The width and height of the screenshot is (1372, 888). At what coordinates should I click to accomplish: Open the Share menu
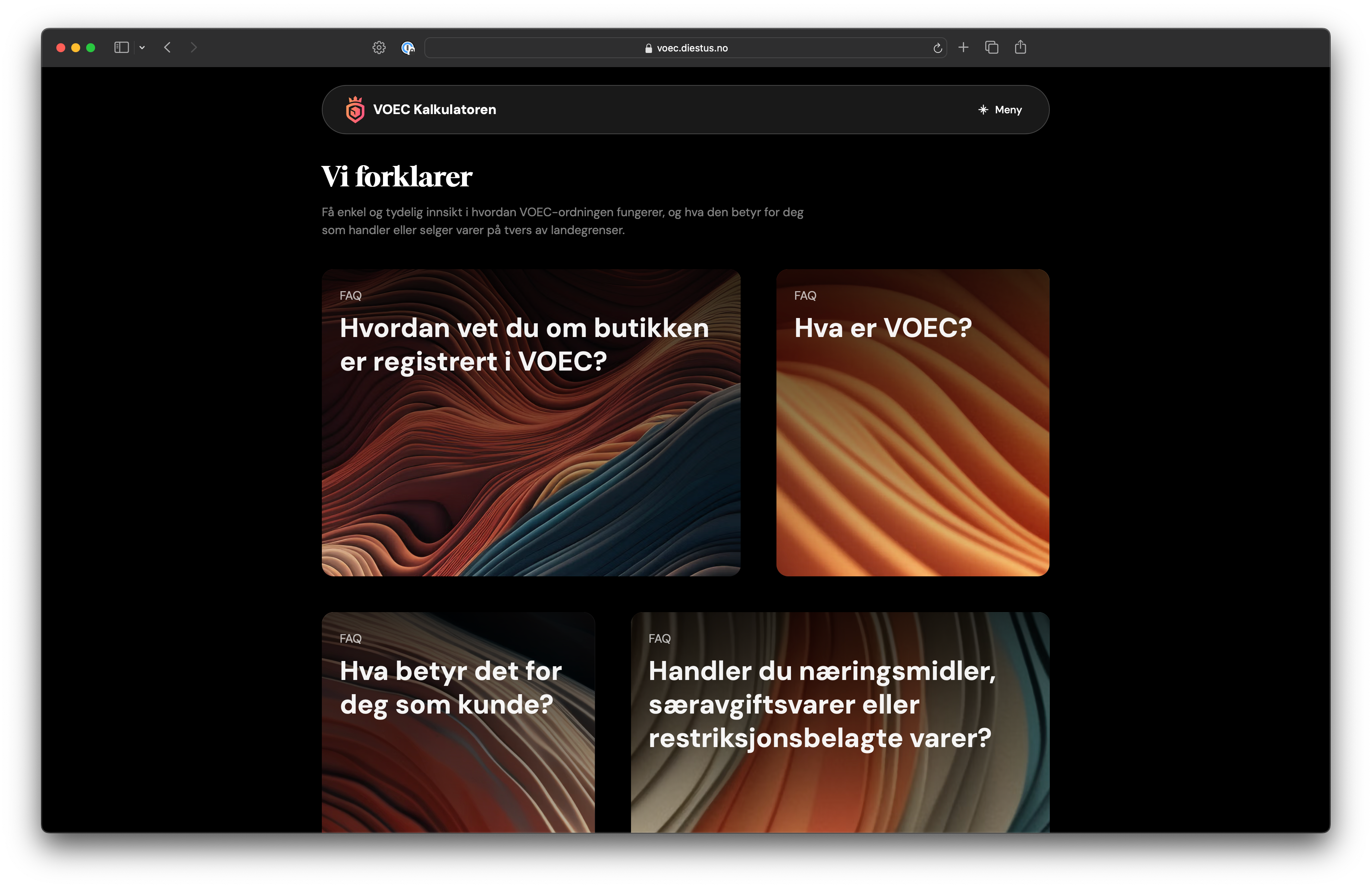tap(1020, 47)
